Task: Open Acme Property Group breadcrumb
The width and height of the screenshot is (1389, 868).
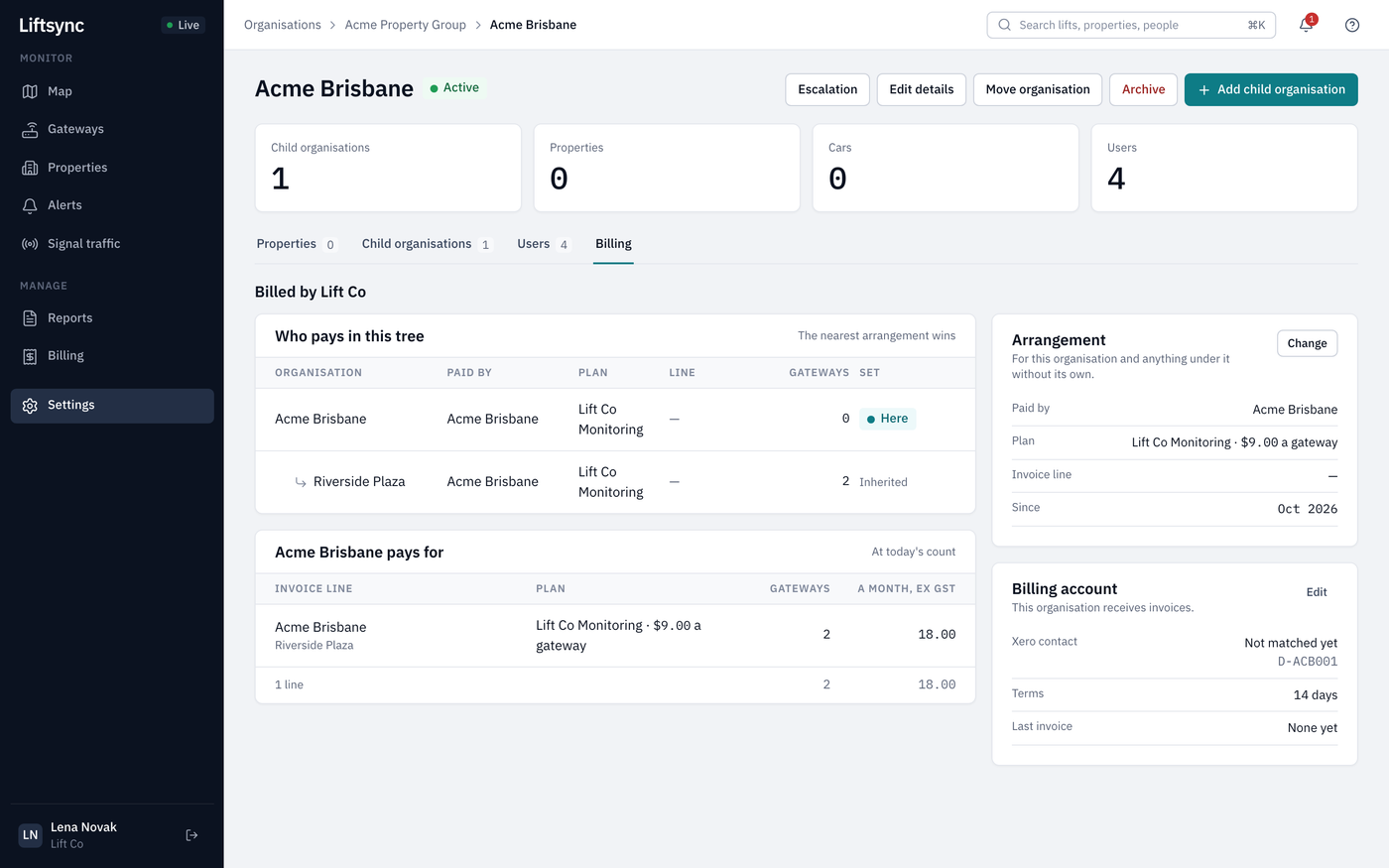Action: pyautogui.click(x=406, y=25)
